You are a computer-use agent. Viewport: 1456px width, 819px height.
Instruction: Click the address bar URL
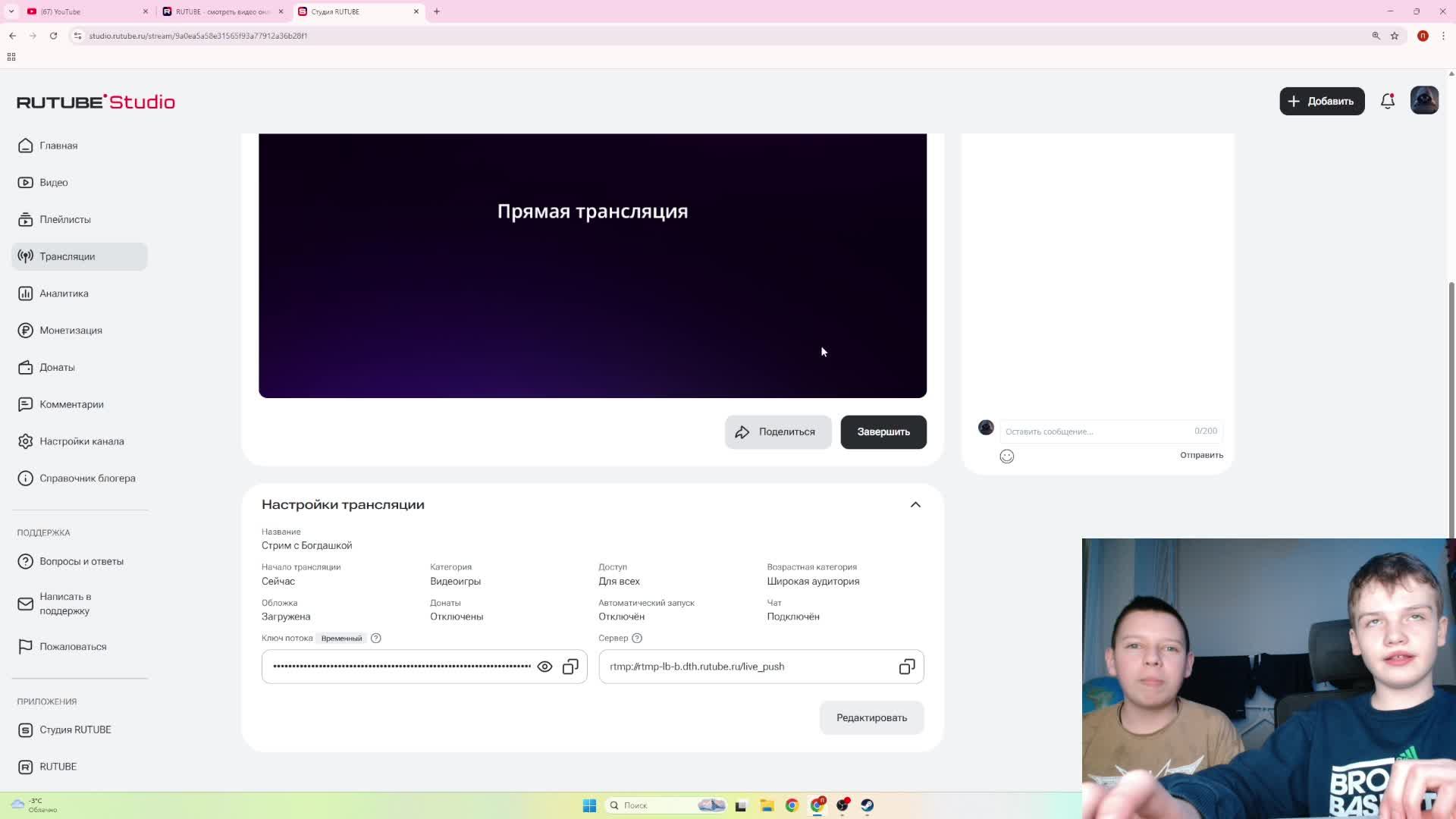click(x=198, y=36)
